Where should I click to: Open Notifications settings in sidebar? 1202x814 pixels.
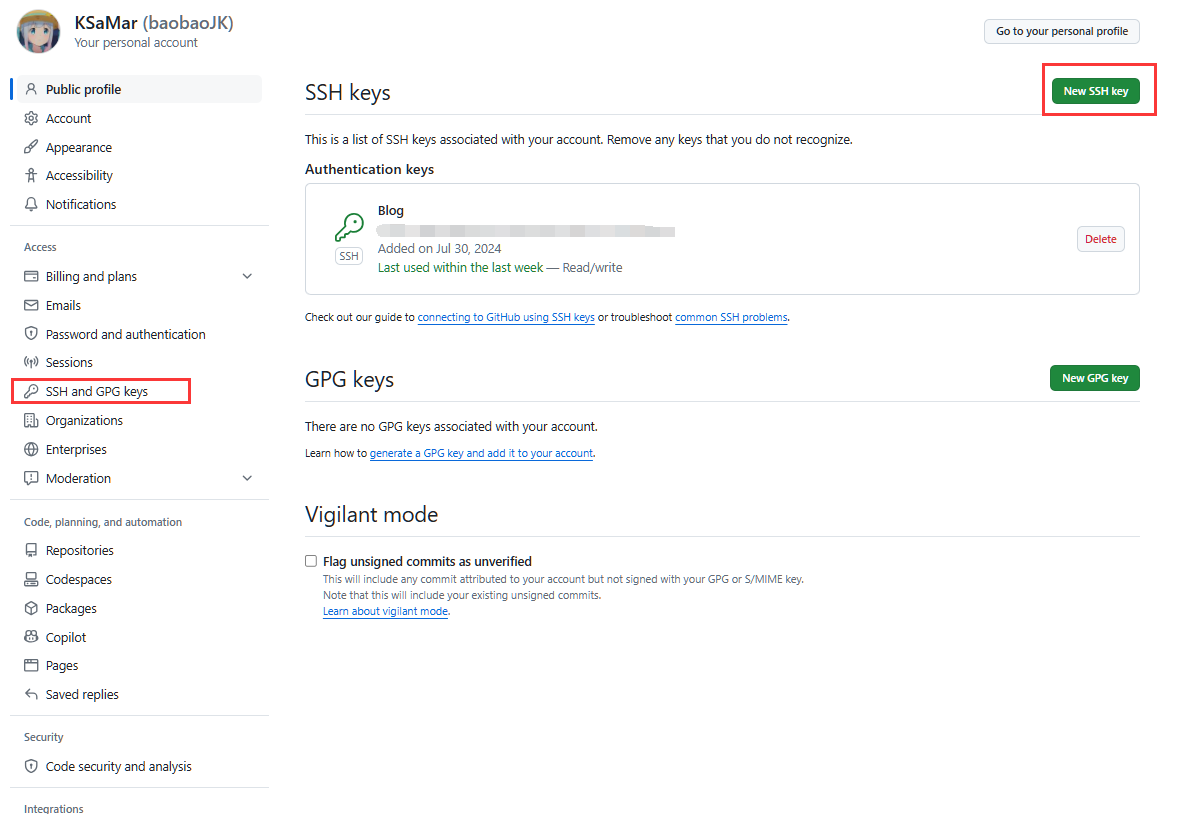[139, 204]
